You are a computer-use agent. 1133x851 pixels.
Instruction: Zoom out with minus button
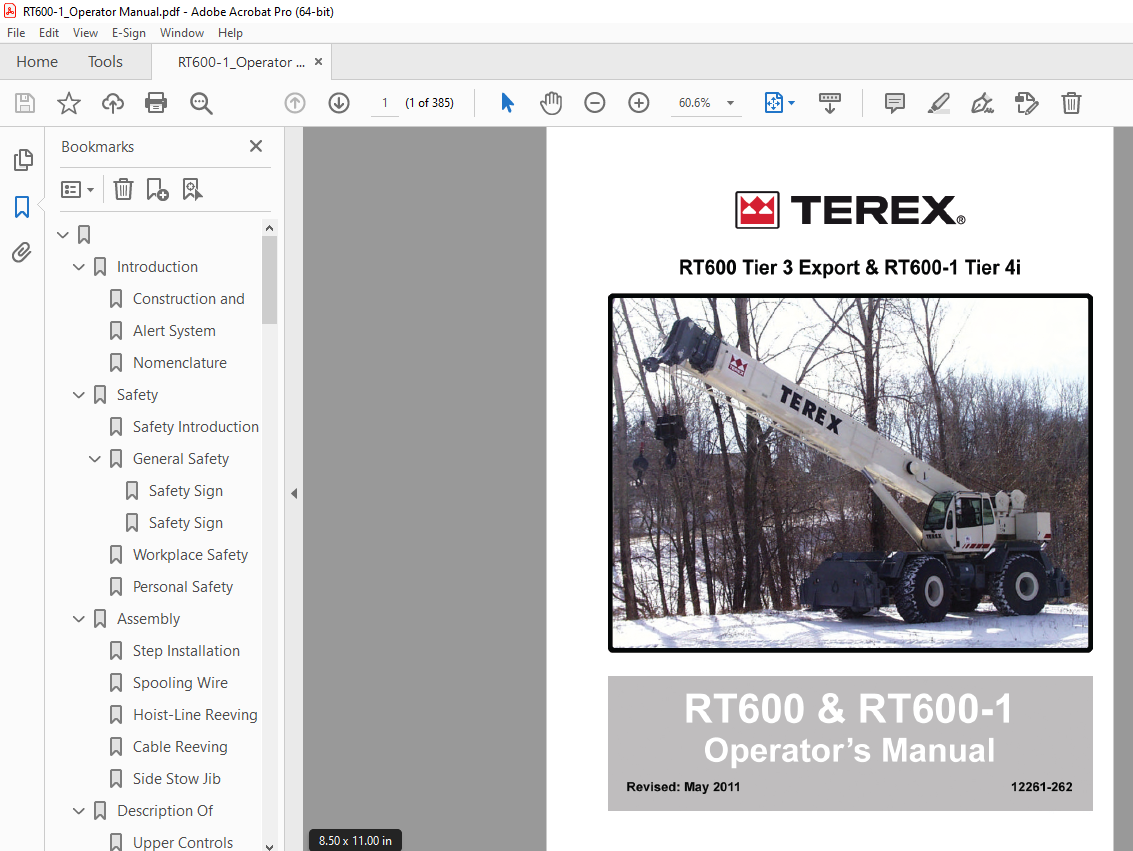(x=595, y=103)
